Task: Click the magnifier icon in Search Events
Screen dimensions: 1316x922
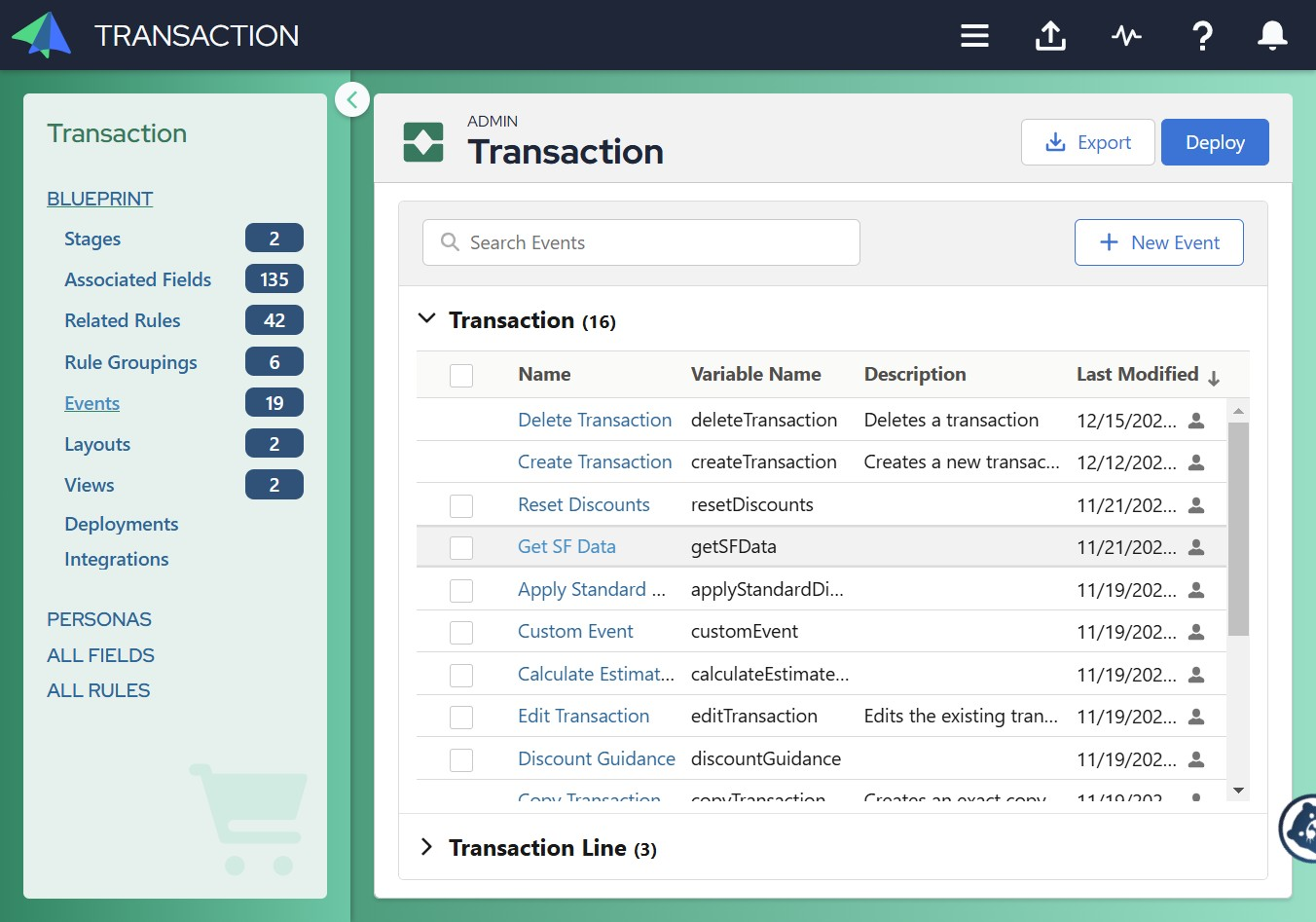Action: coord(450,241)
